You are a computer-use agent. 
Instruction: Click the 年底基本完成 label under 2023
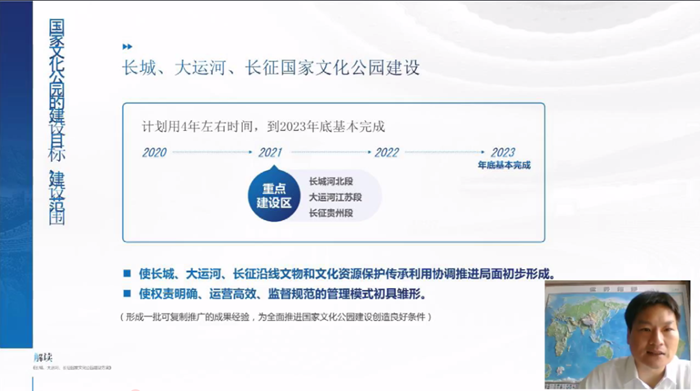click(504, 165)
